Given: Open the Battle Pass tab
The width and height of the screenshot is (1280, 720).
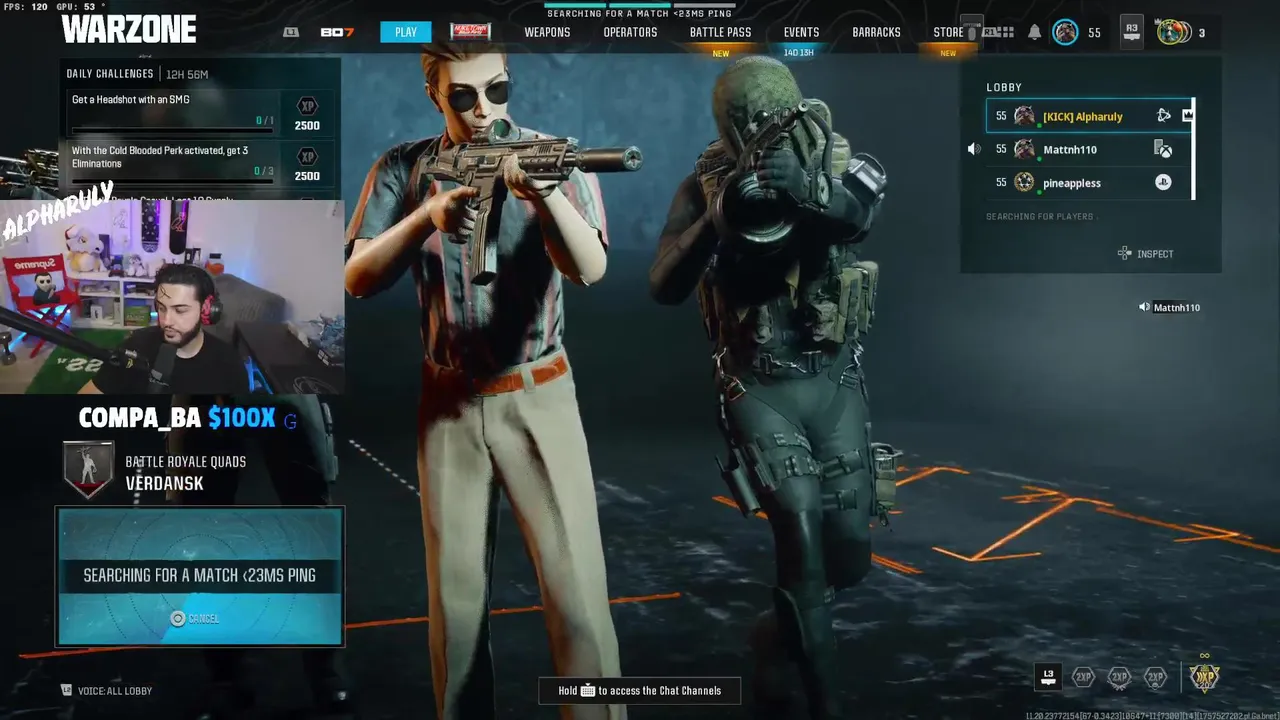Looking at the screenshot, I should (720, 32).
